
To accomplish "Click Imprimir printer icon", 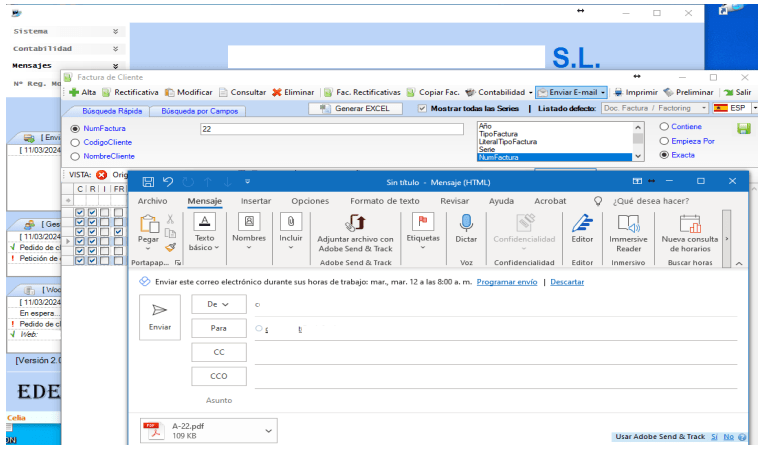I will pyautogui.click(x=618, y=92).
